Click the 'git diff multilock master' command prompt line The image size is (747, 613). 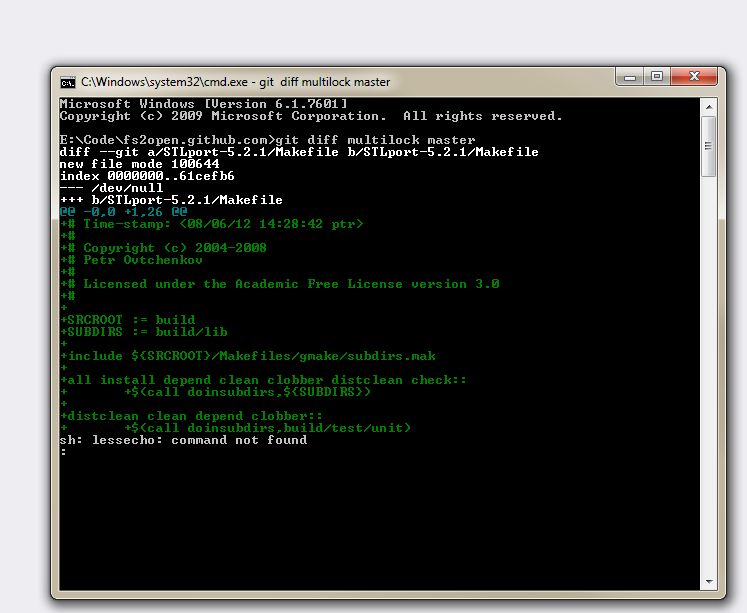(267, 140)
